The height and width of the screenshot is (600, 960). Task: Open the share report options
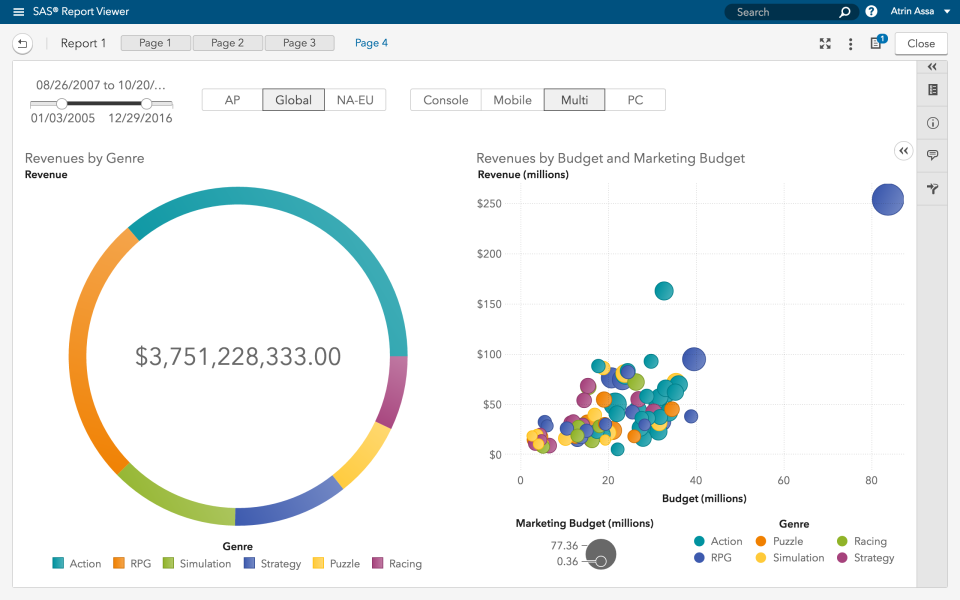(x=932, y=188)
